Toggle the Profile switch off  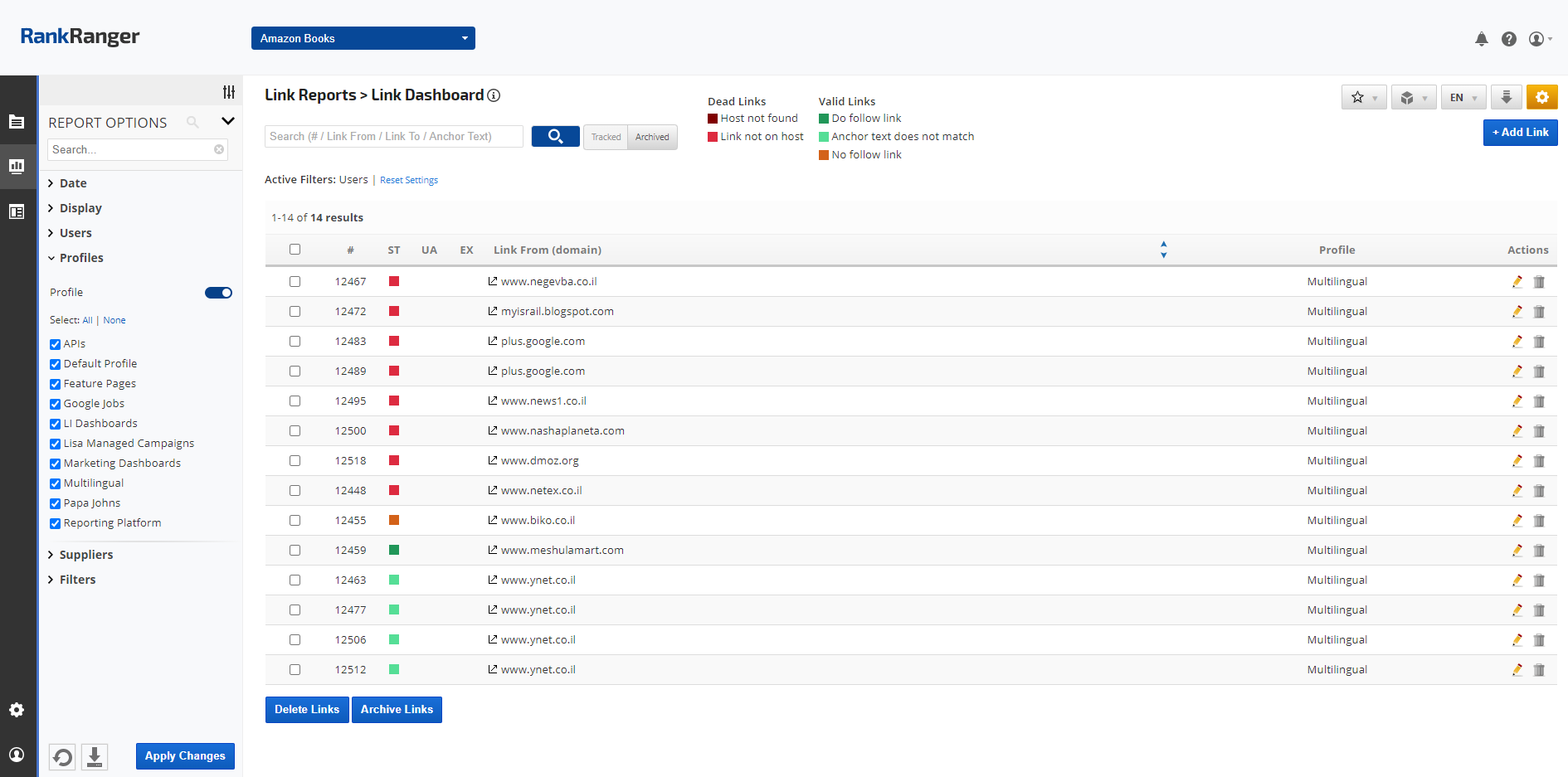(218, 293)
